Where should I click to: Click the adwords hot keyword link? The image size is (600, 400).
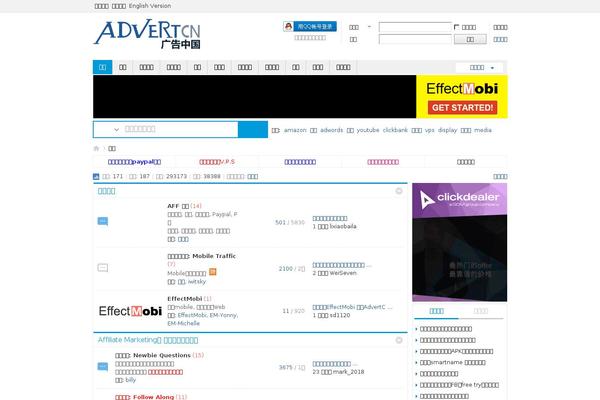331,130
